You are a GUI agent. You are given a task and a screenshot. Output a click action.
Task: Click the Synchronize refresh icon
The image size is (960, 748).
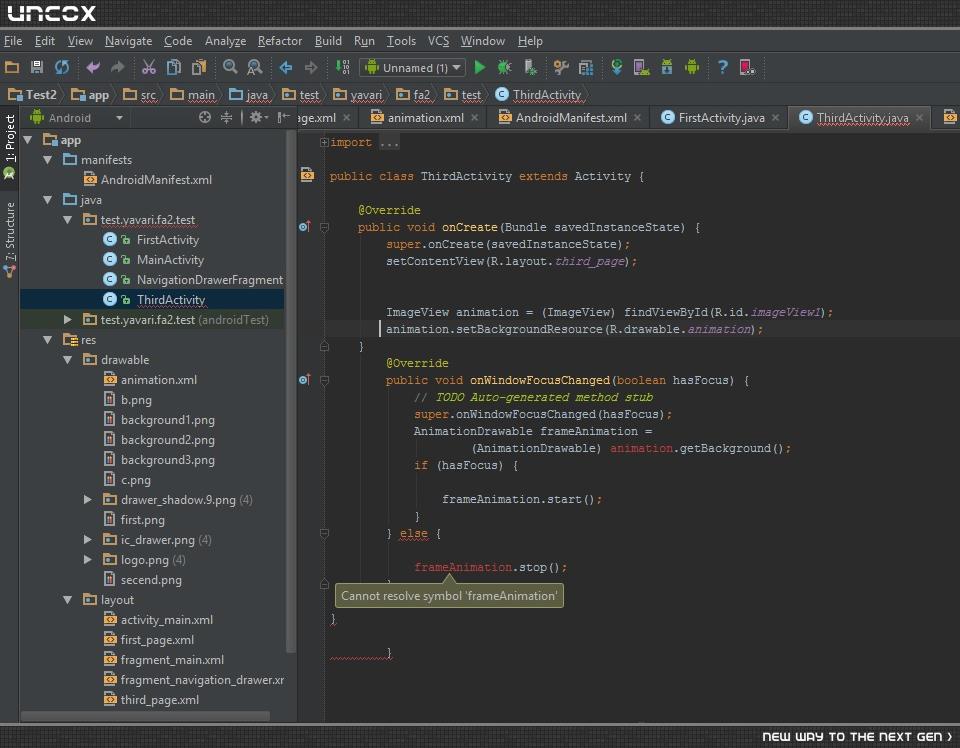pyautogui.click(x=62, y=67)
